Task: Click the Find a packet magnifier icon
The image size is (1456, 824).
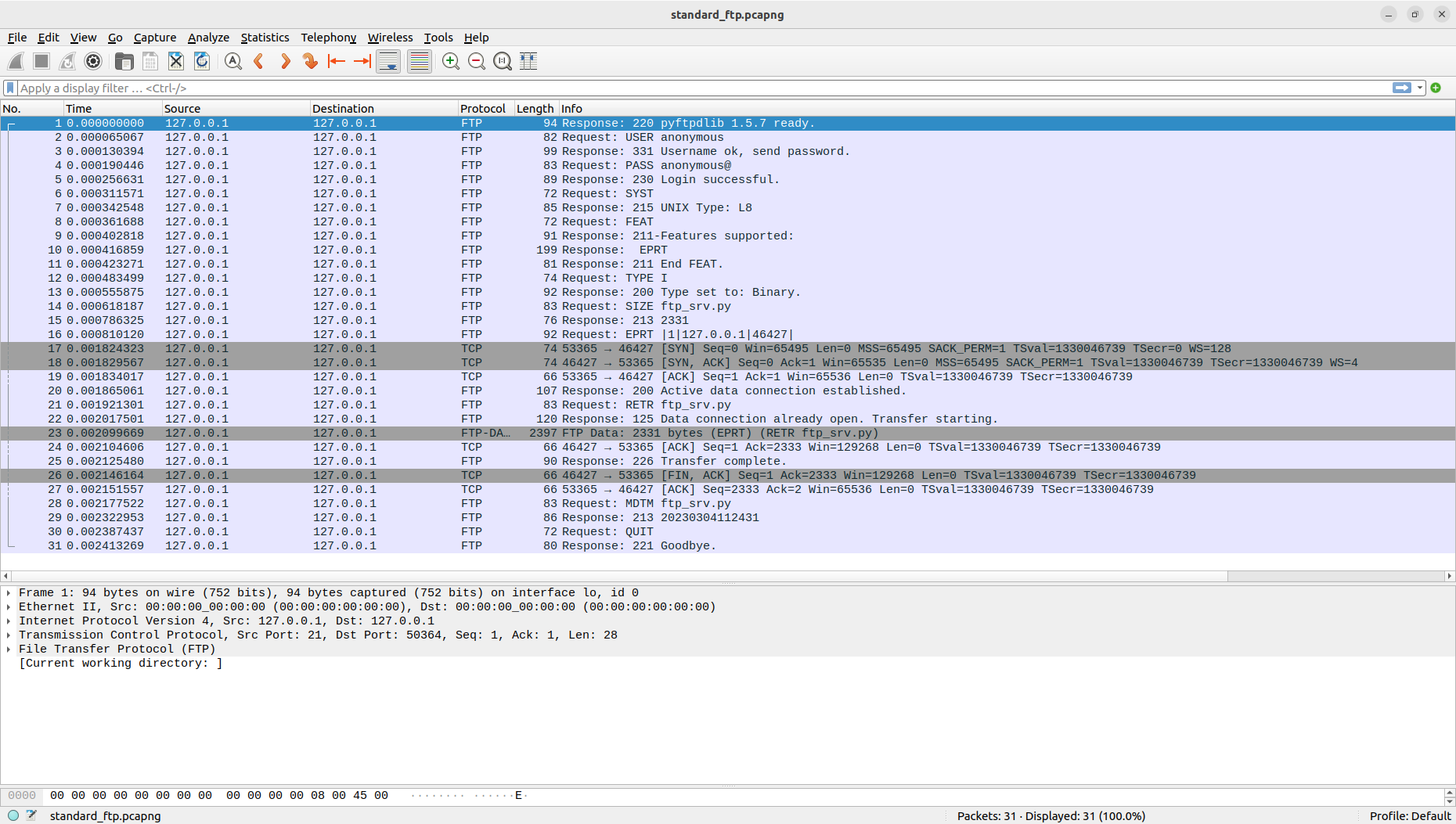Action: pyautogui.click(x=232, y=61)
